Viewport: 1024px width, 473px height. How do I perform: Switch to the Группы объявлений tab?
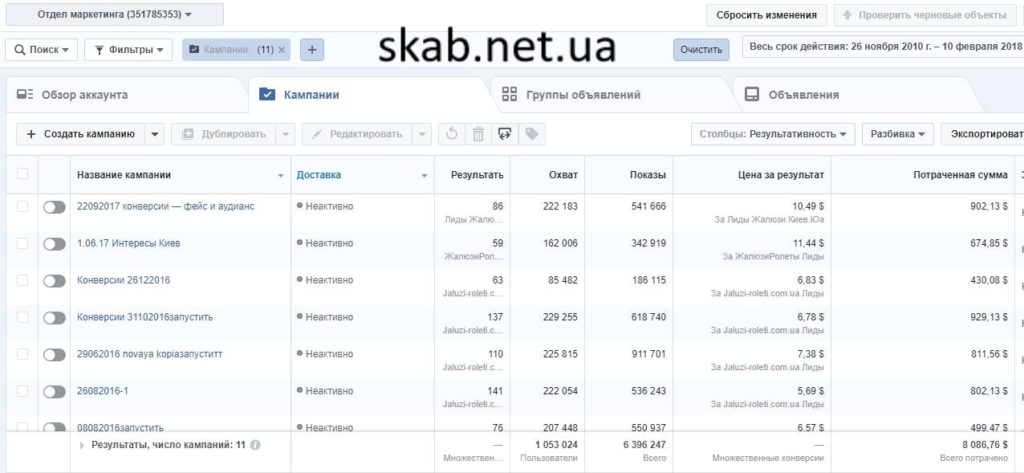583,95
